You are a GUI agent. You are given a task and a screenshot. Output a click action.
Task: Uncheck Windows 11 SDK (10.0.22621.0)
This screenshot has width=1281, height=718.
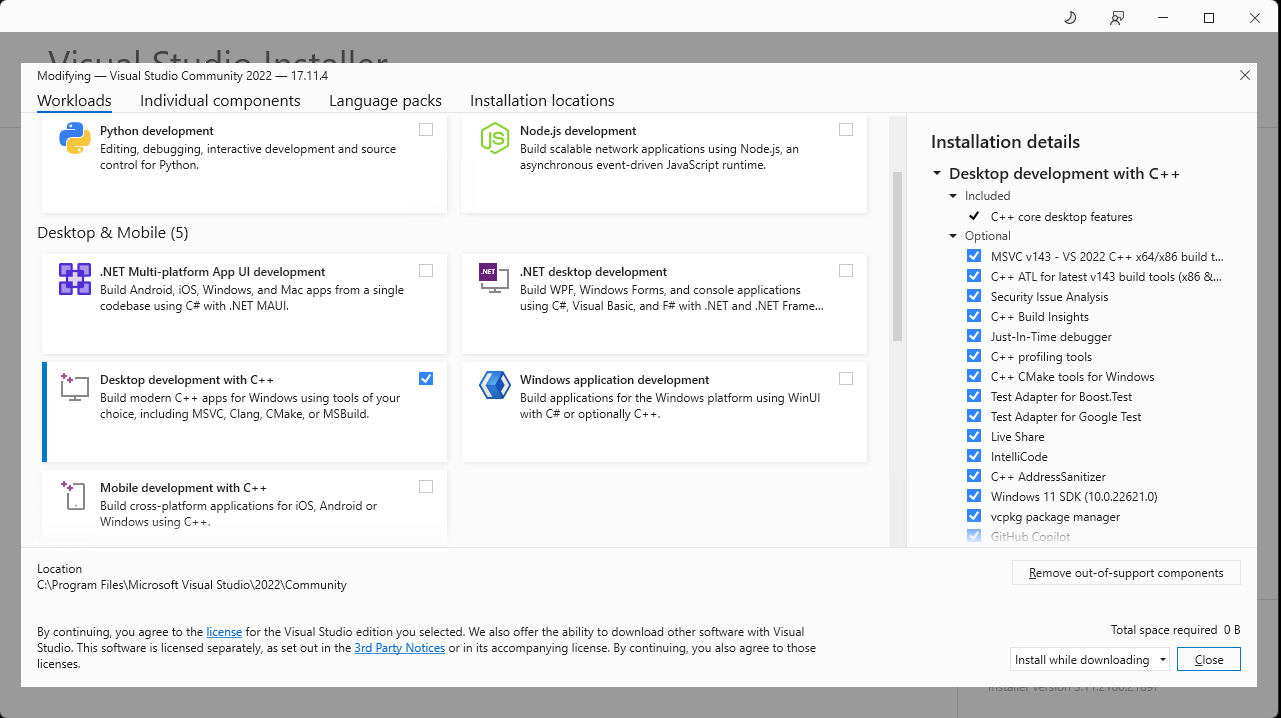pos(974,496)
